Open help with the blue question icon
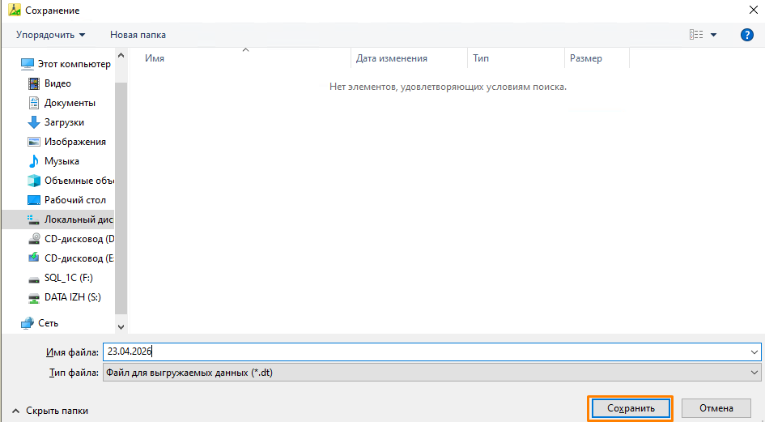 (747, 35)
